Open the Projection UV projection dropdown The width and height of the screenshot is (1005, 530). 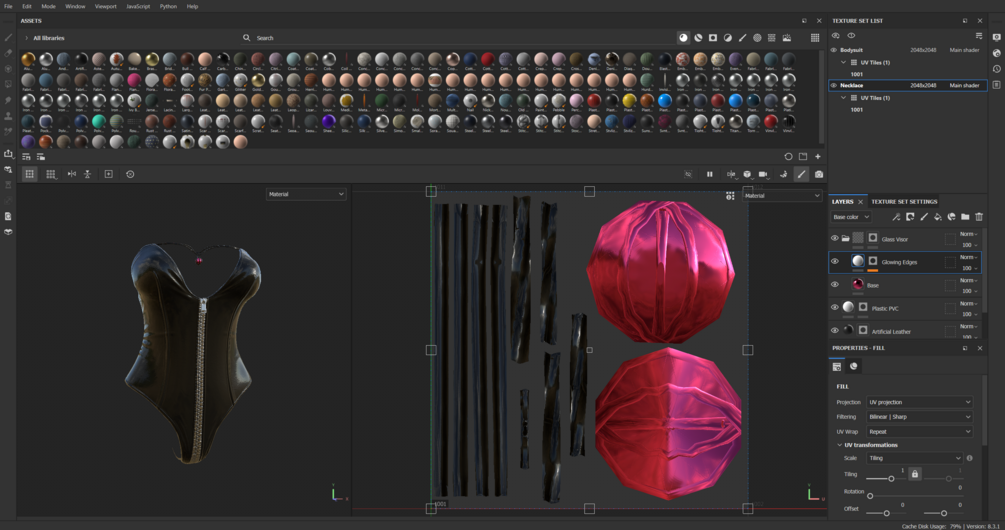click(x=920, y=402)
